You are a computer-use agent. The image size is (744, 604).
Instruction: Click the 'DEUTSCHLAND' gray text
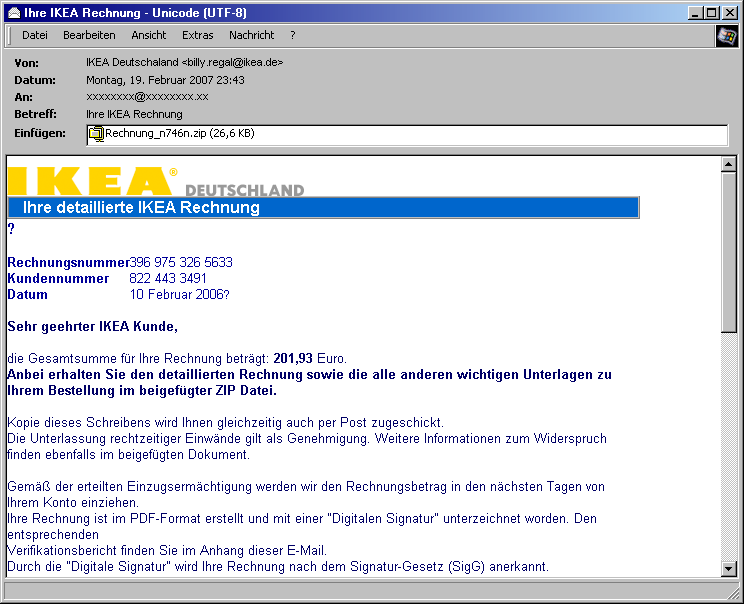244,190
